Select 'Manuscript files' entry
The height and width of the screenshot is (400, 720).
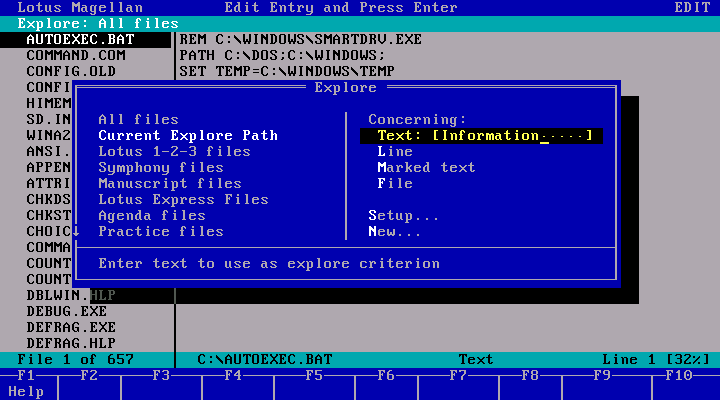pyautogui.click(x=170, y=184)
